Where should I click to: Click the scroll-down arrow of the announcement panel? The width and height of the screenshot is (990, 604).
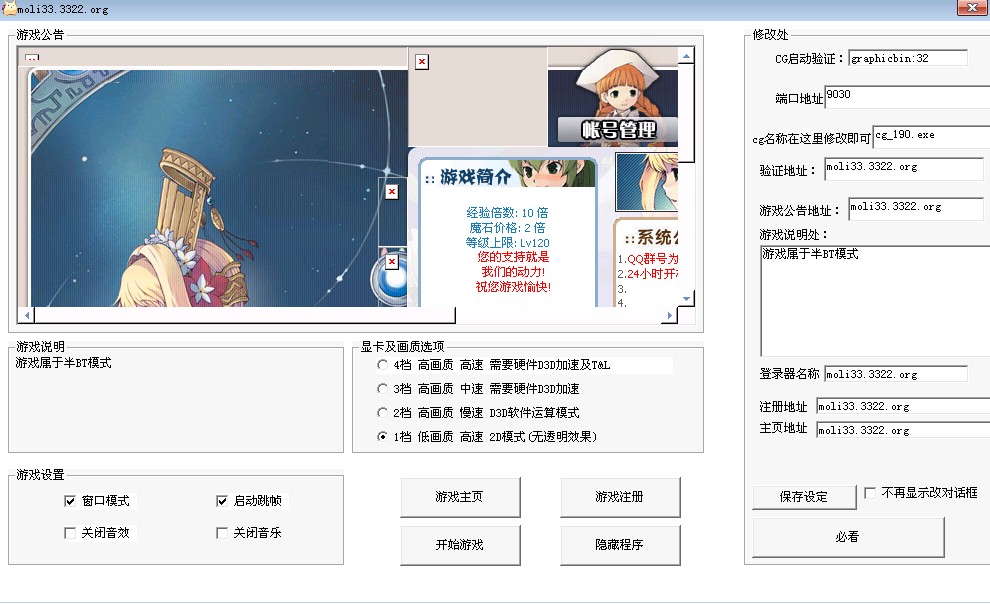pyautogui.click(x=686, y=299)
